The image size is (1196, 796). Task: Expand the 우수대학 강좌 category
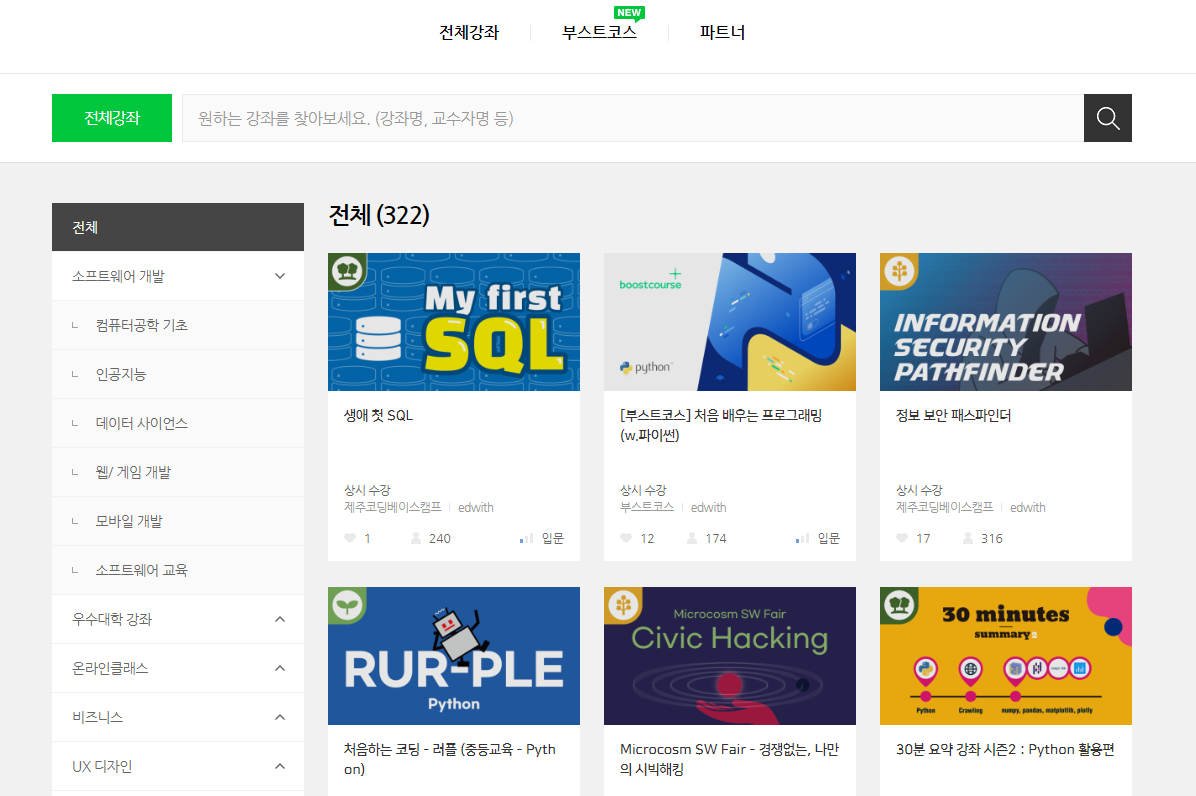coord(280,619)
